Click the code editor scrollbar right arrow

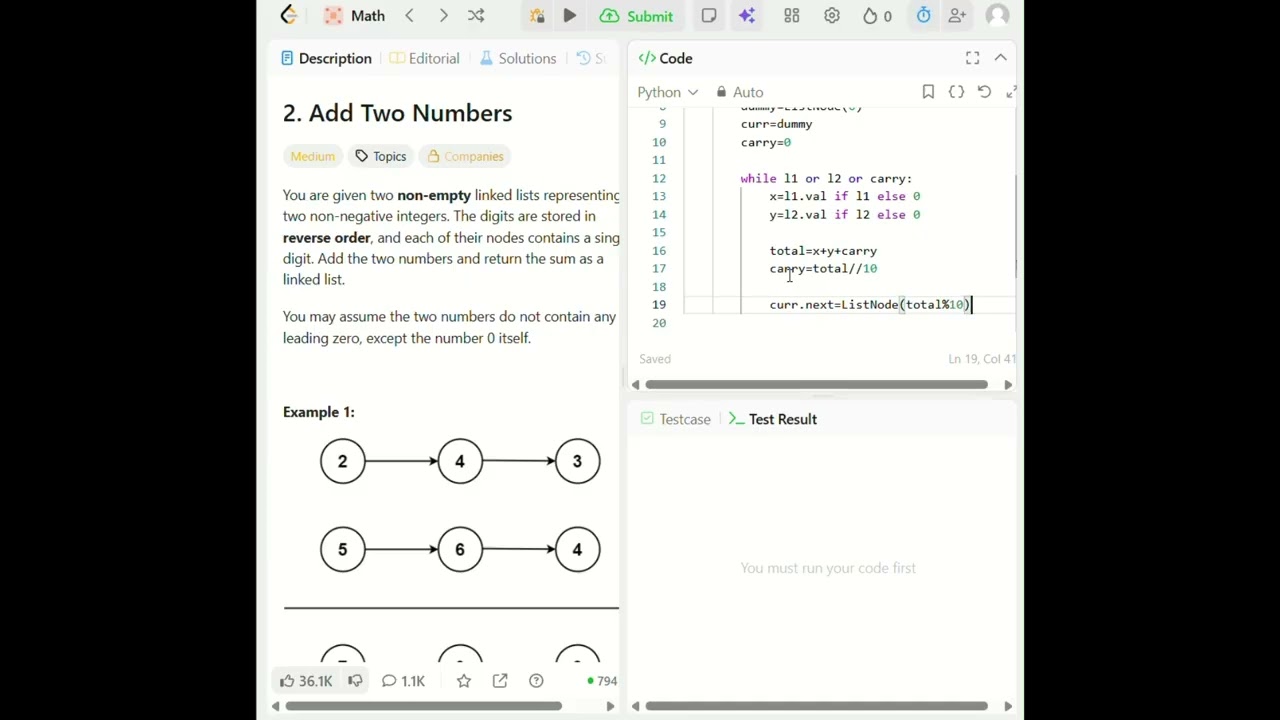1008,384
